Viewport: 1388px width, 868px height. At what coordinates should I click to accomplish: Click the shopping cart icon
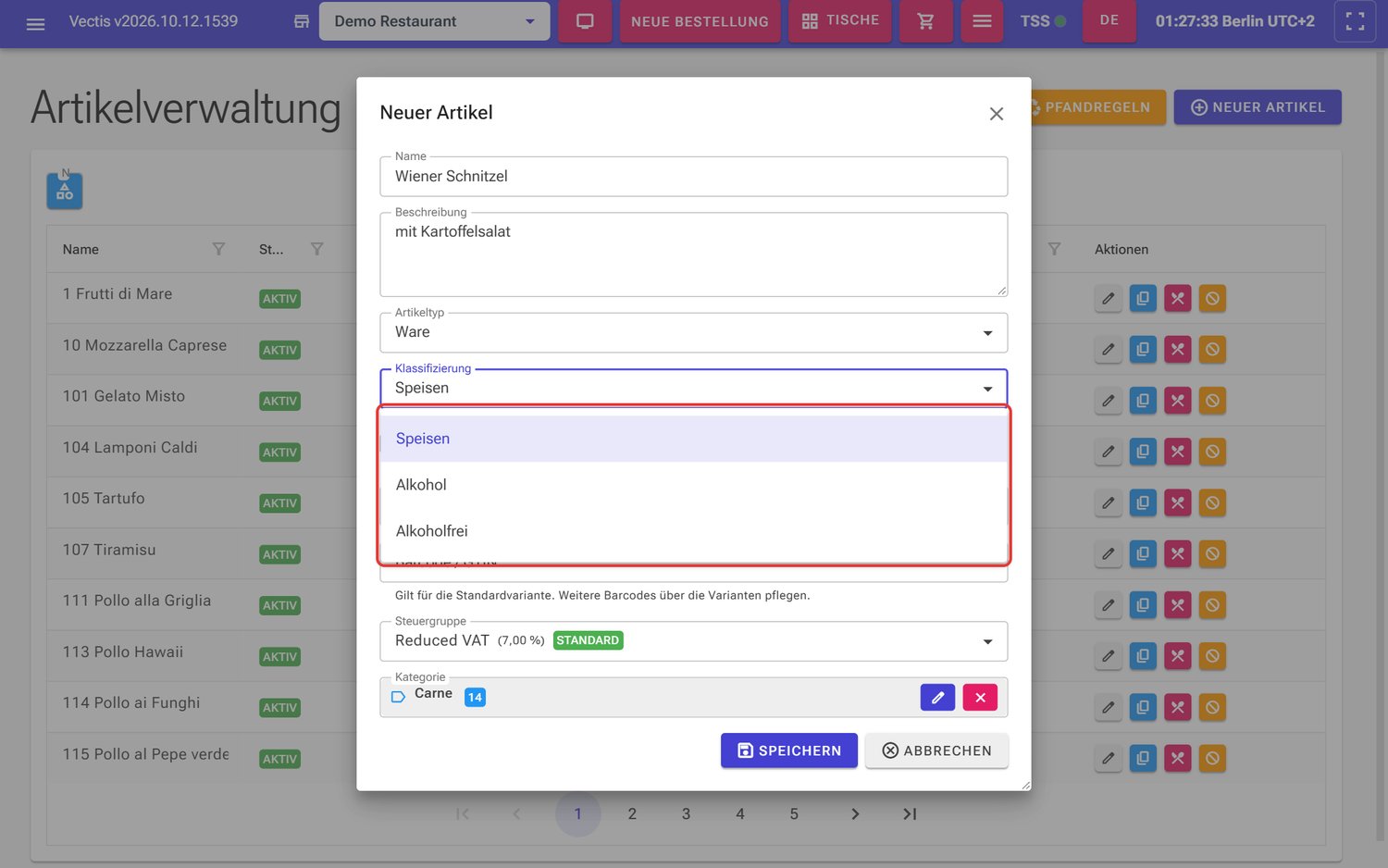coord(925,21)
